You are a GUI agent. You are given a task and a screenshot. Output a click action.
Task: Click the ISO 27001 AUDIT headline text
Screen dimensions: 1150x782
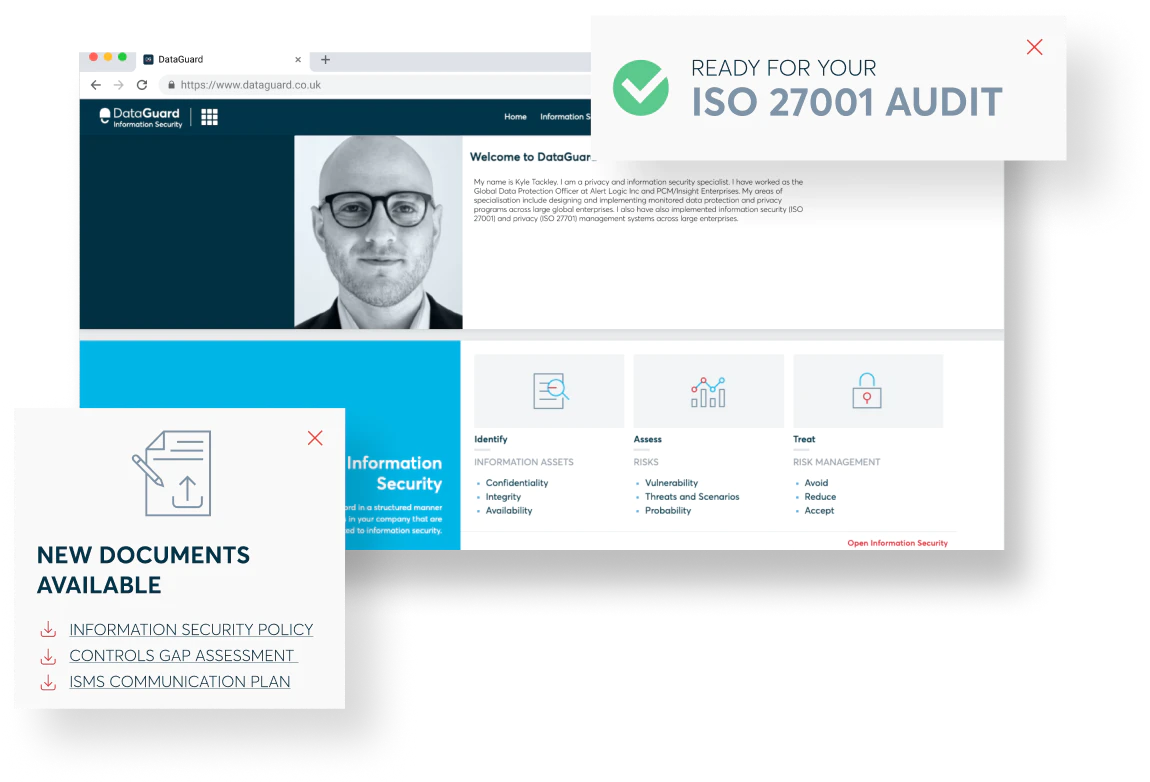coord(847,101)
